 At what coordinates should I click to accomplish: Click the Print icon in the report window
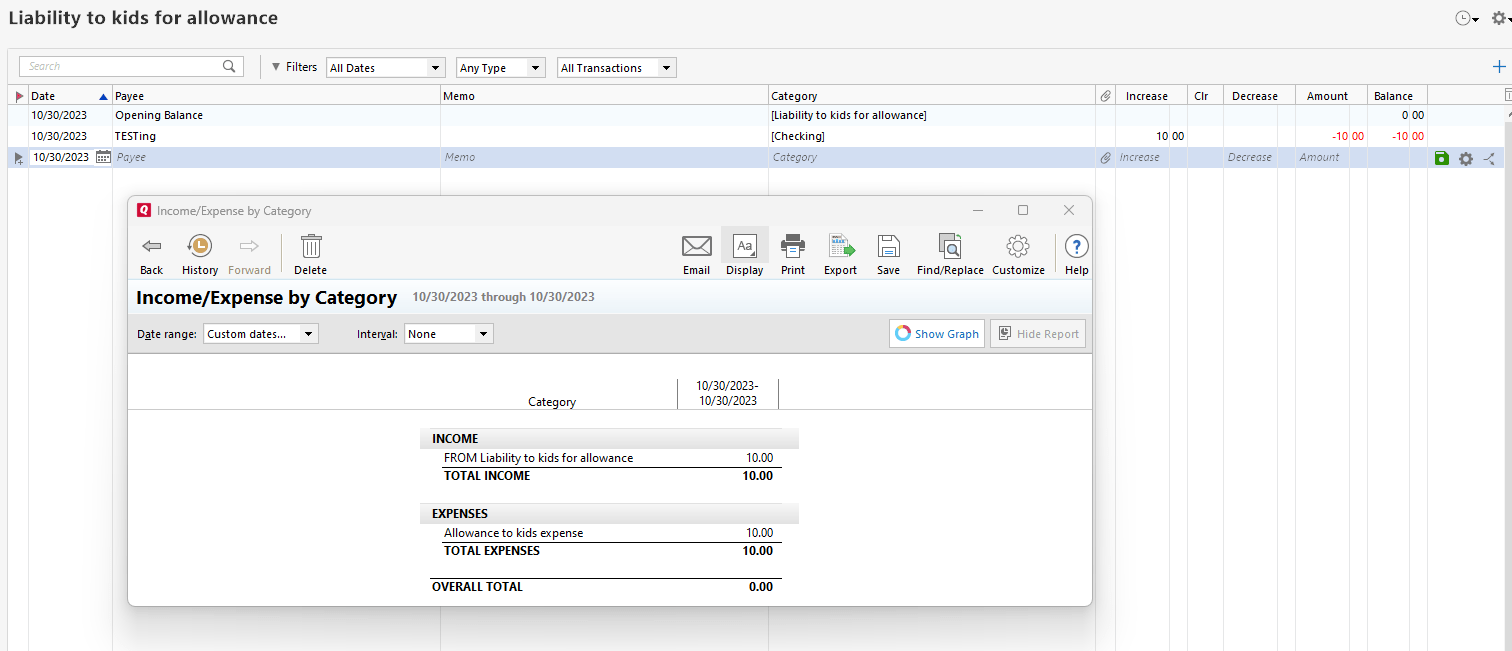[x=792, y=253]
